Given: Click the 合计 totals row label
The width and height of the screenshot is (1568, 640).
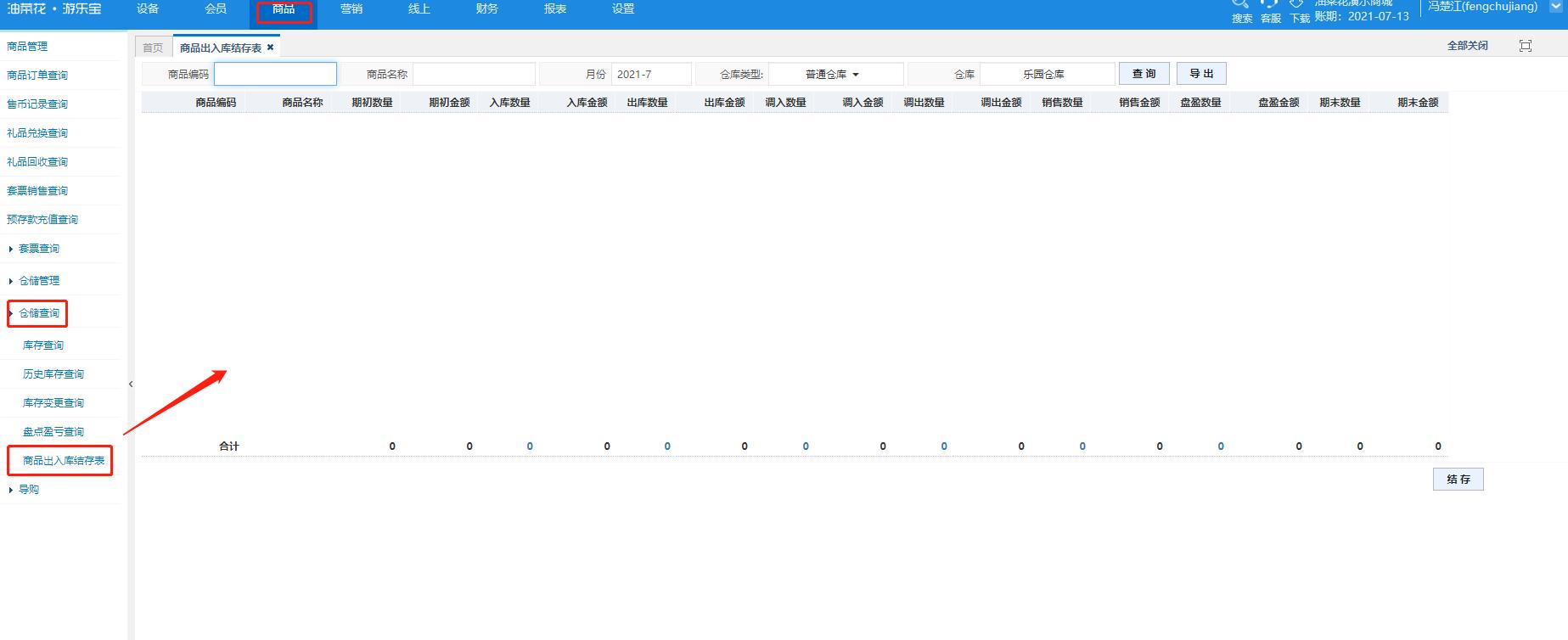Looking at the screenshot, I should pos(229,446).
